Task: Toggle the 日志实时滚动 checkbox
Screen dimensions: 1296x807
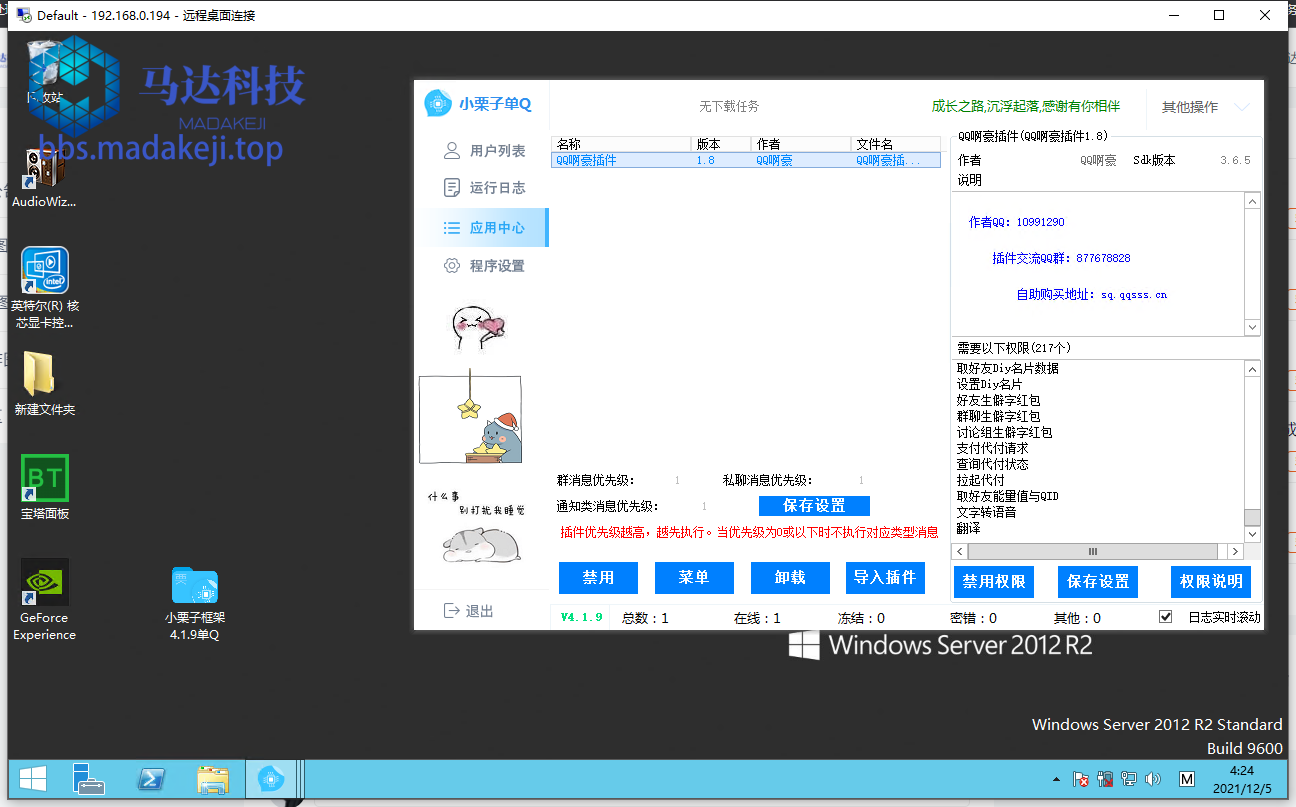Action: click(1165, 617)
